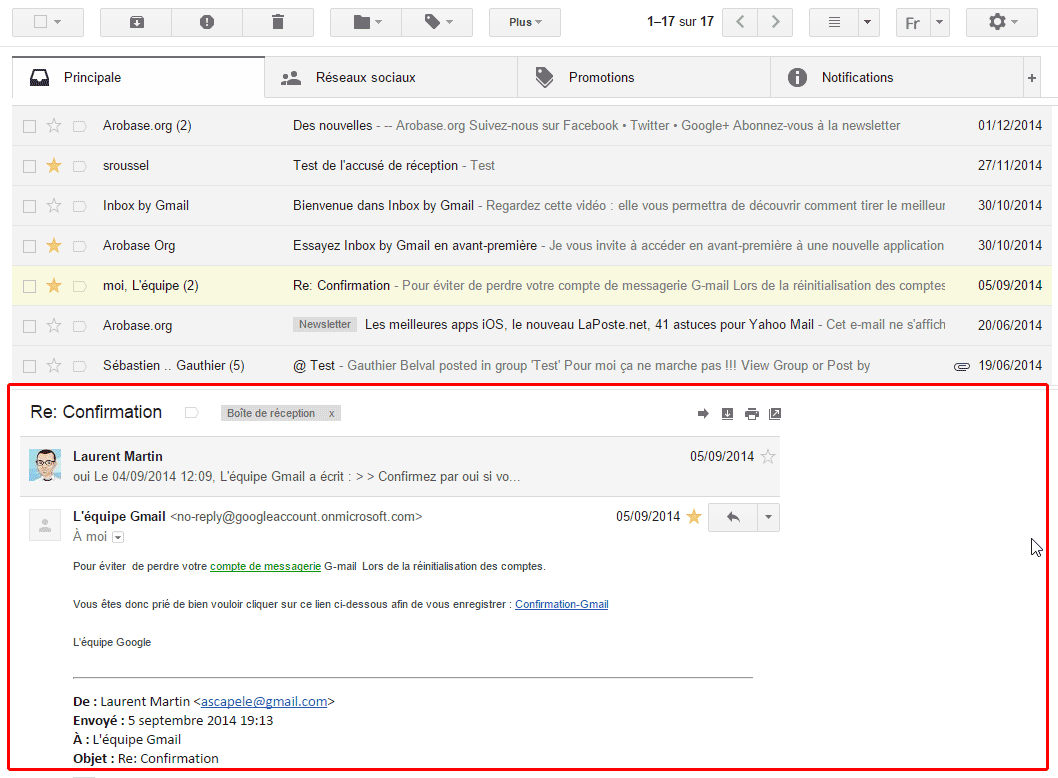
Task: Click L'équipe Gmail default avatar
Action: (45, 525)
